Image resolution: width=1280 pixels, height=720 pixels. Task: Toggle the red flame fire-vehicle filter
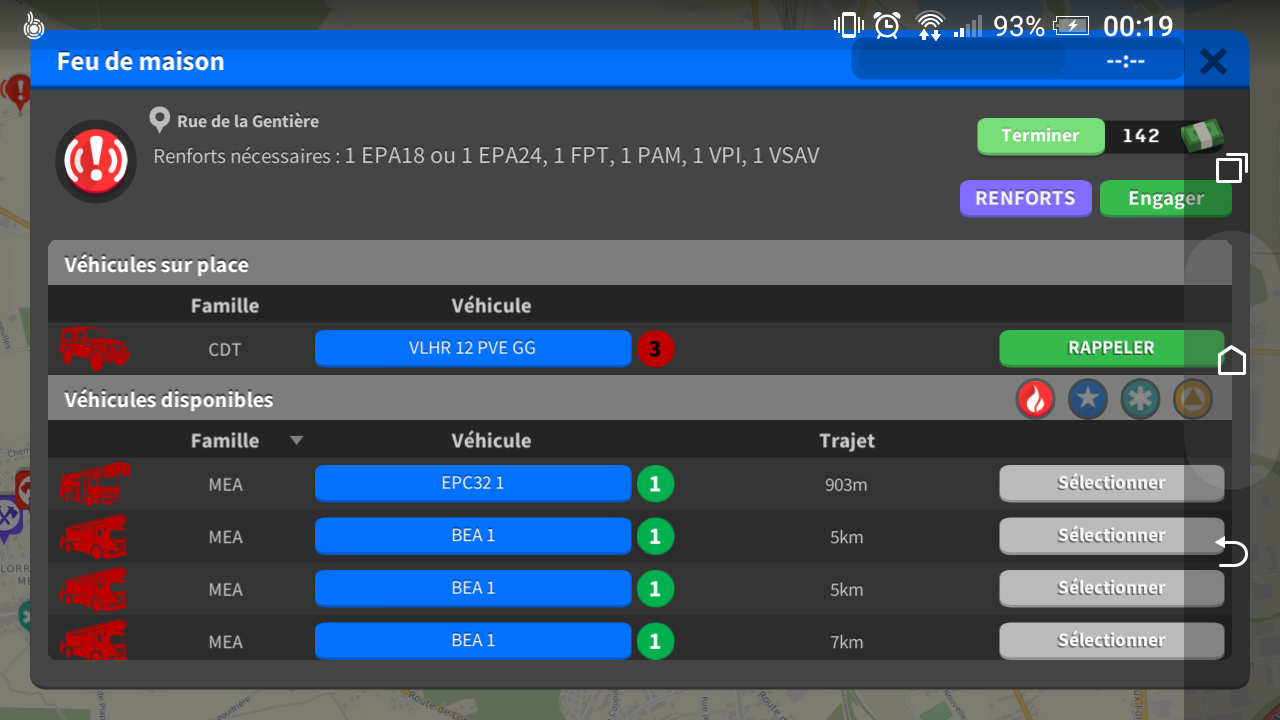(1035, 400)
